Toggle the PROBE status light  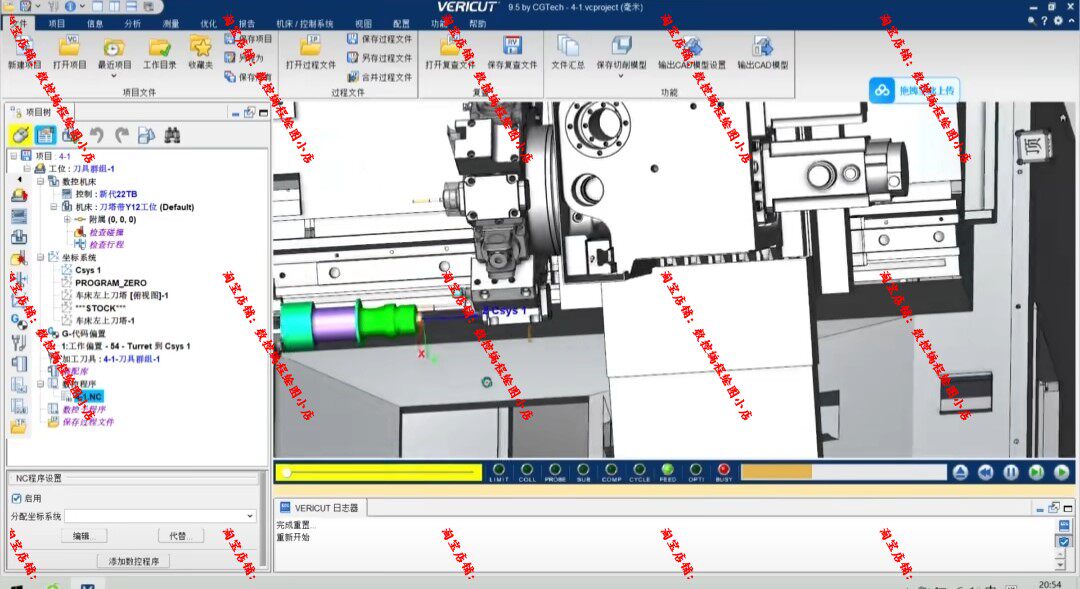[x=555, y=470]
